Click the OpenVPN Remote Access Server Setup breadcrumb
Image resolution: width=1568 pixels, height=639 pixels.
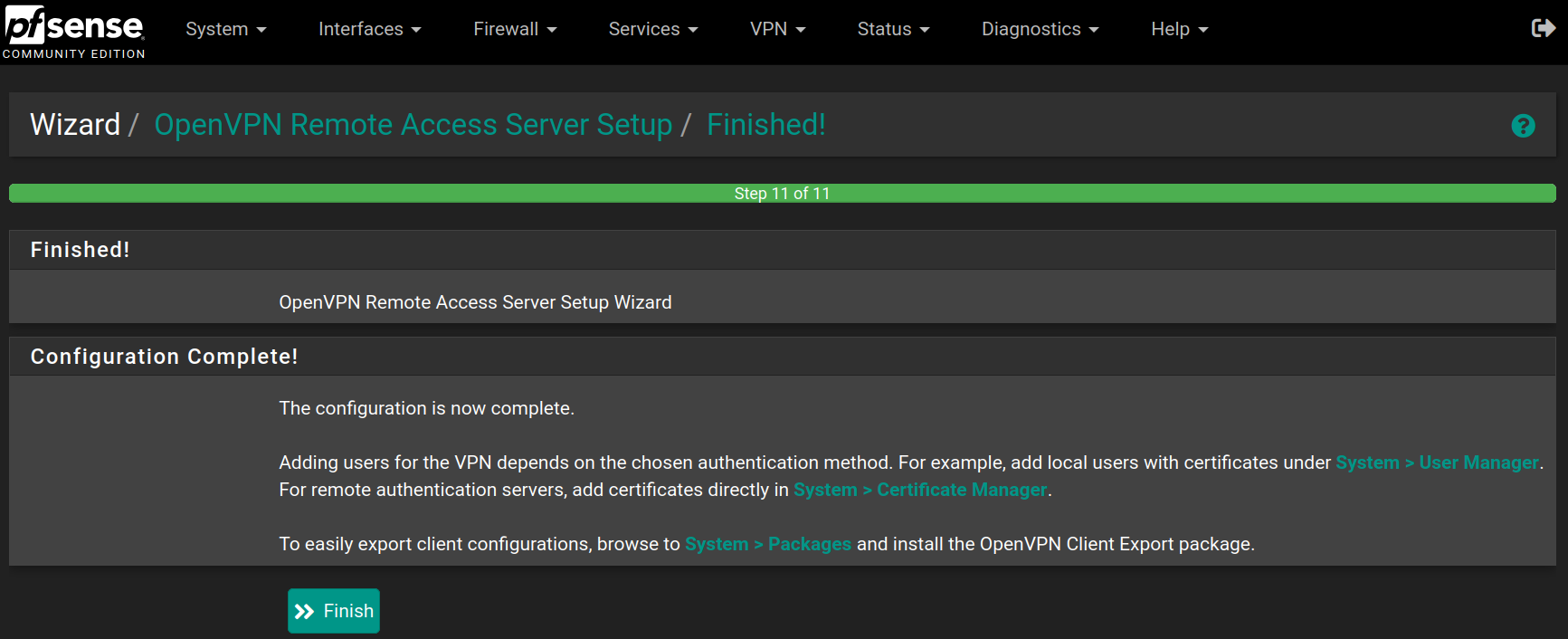(413, 125)
